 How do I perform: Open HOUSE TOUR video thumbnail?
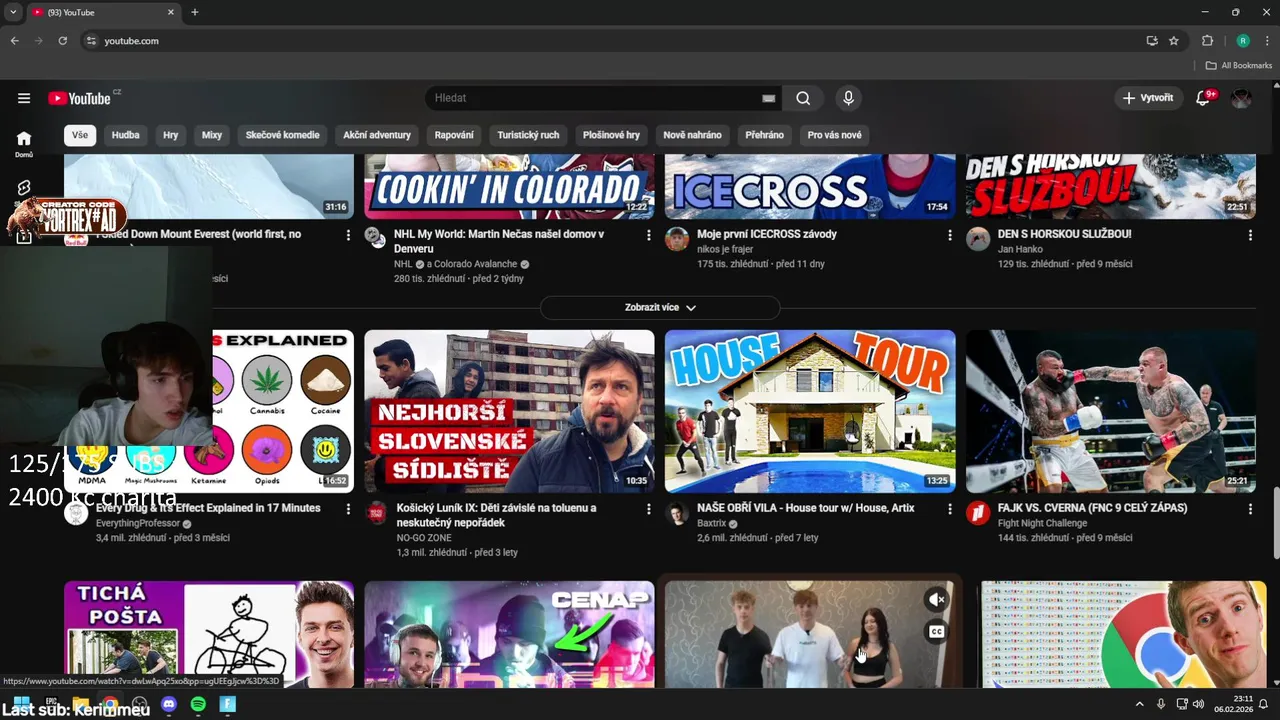pos(810,411)
